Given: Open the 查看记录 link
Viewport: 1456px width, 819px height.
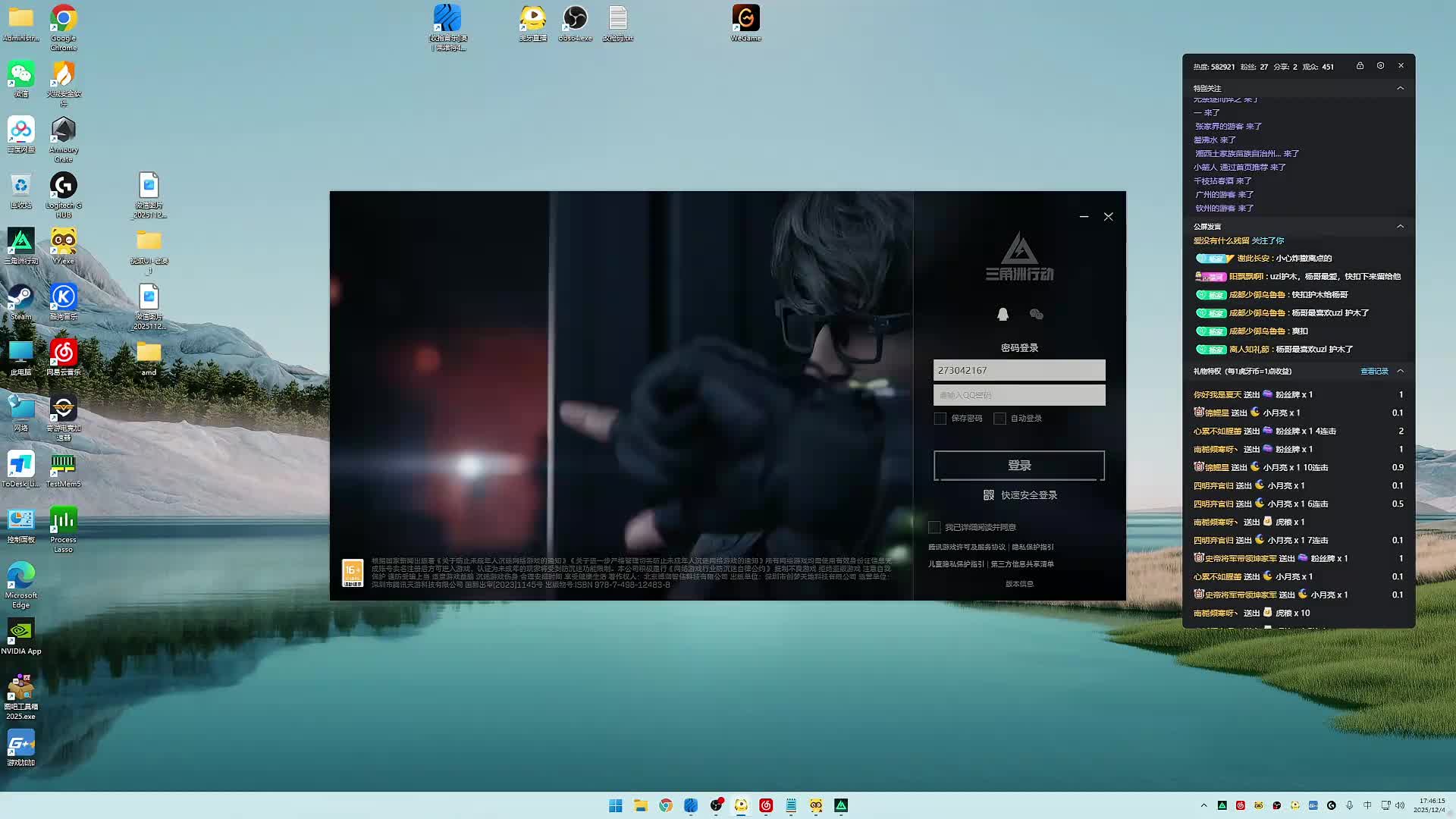Looking at the screenshot, I should pos(1373,371).
